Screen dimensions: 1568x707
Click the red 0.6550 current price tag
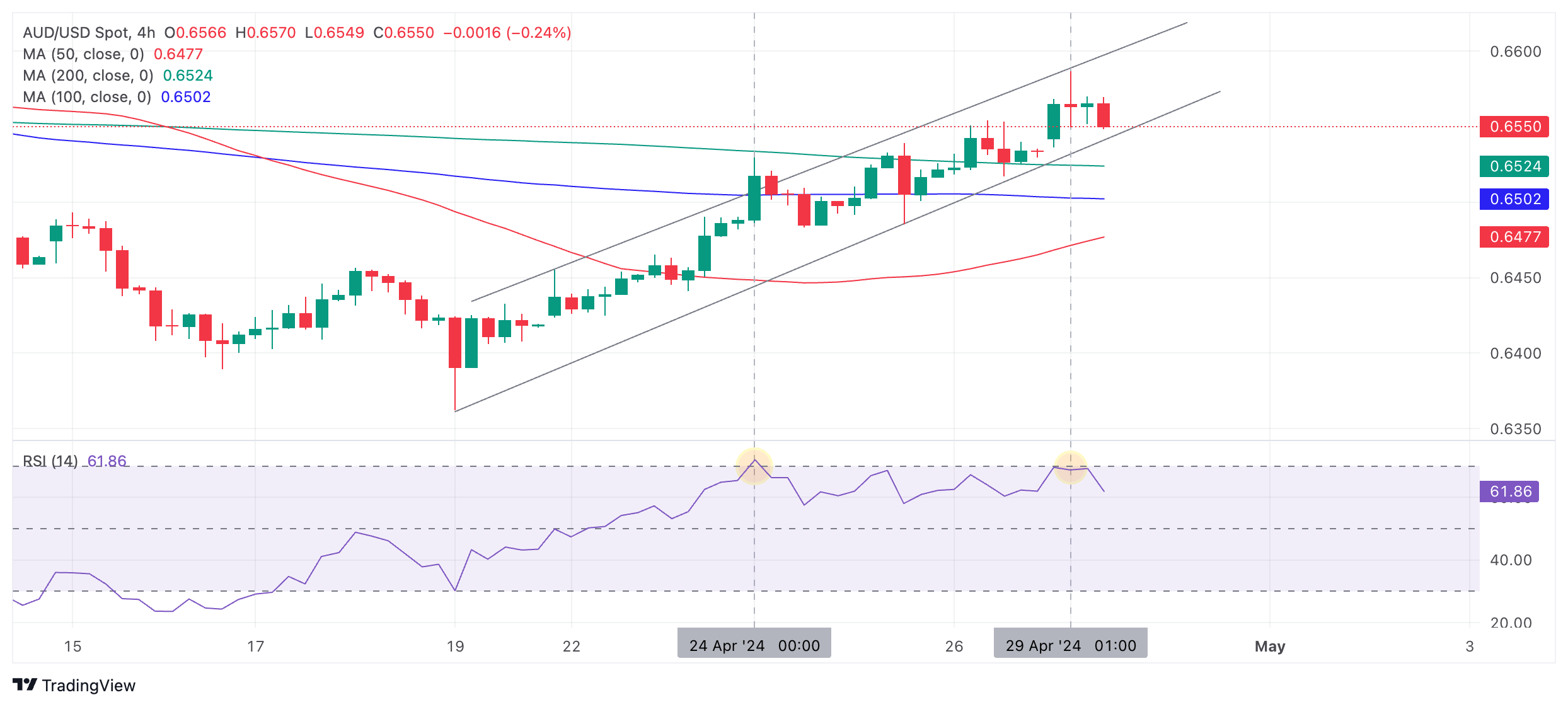tap(1514, 127)
